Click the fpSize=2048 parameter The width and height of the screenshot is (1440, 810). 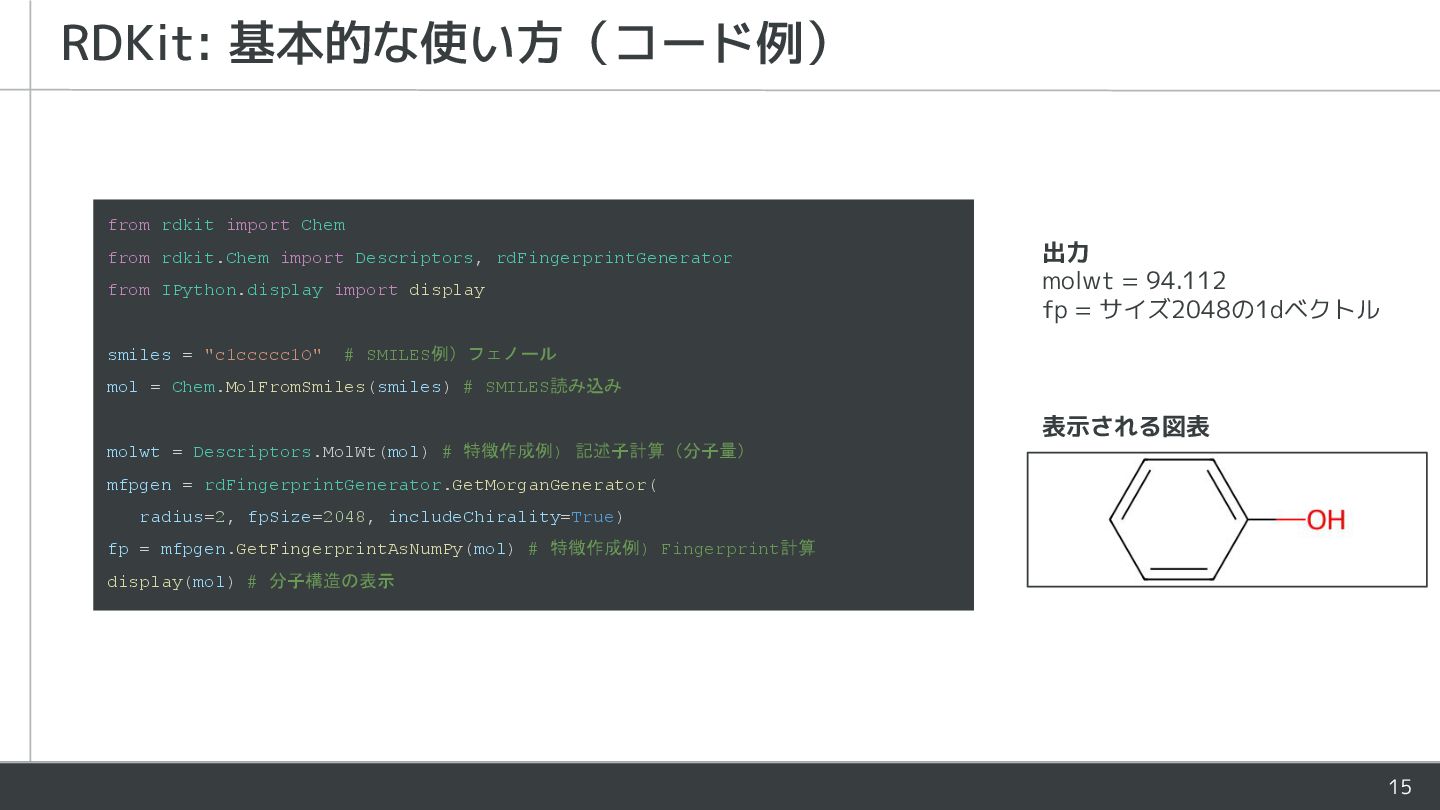point(307,517)
